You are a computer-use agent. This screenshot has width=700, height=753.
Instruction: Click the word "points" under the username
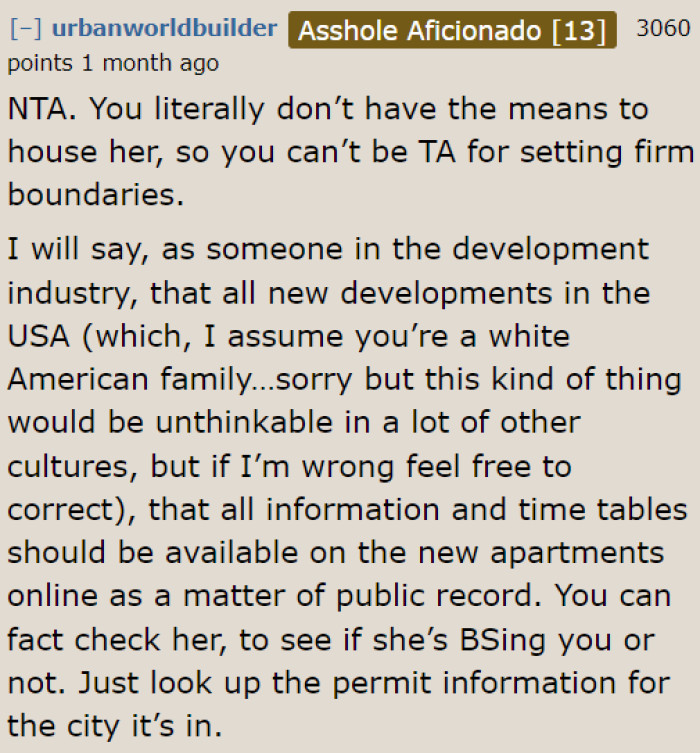[x=40, y=62]
